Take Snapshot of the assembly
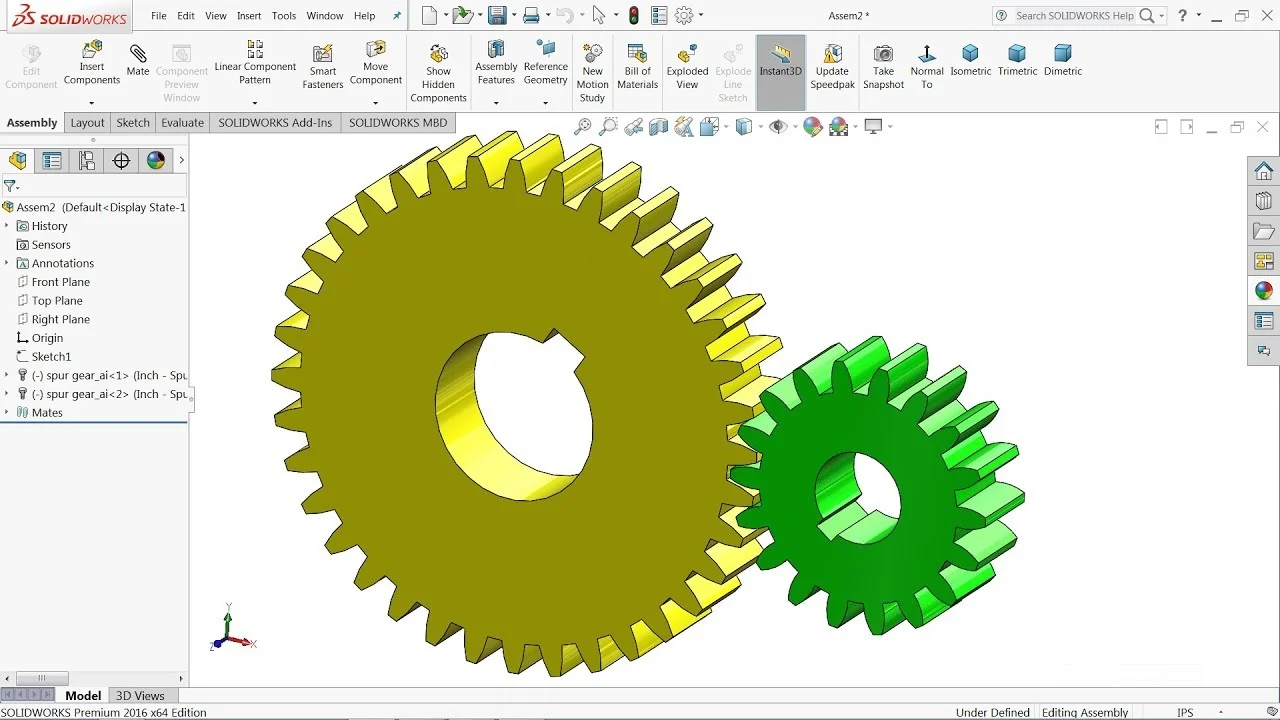The width and height of the screenshot is (1280, 720). pyautogui.click(x=883, y=66)
